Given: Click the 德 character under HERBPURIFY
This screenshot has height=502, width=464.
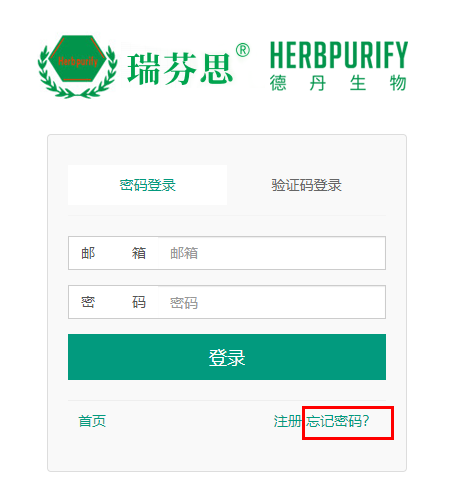Looking at the screenshot, I should [278, 83].
